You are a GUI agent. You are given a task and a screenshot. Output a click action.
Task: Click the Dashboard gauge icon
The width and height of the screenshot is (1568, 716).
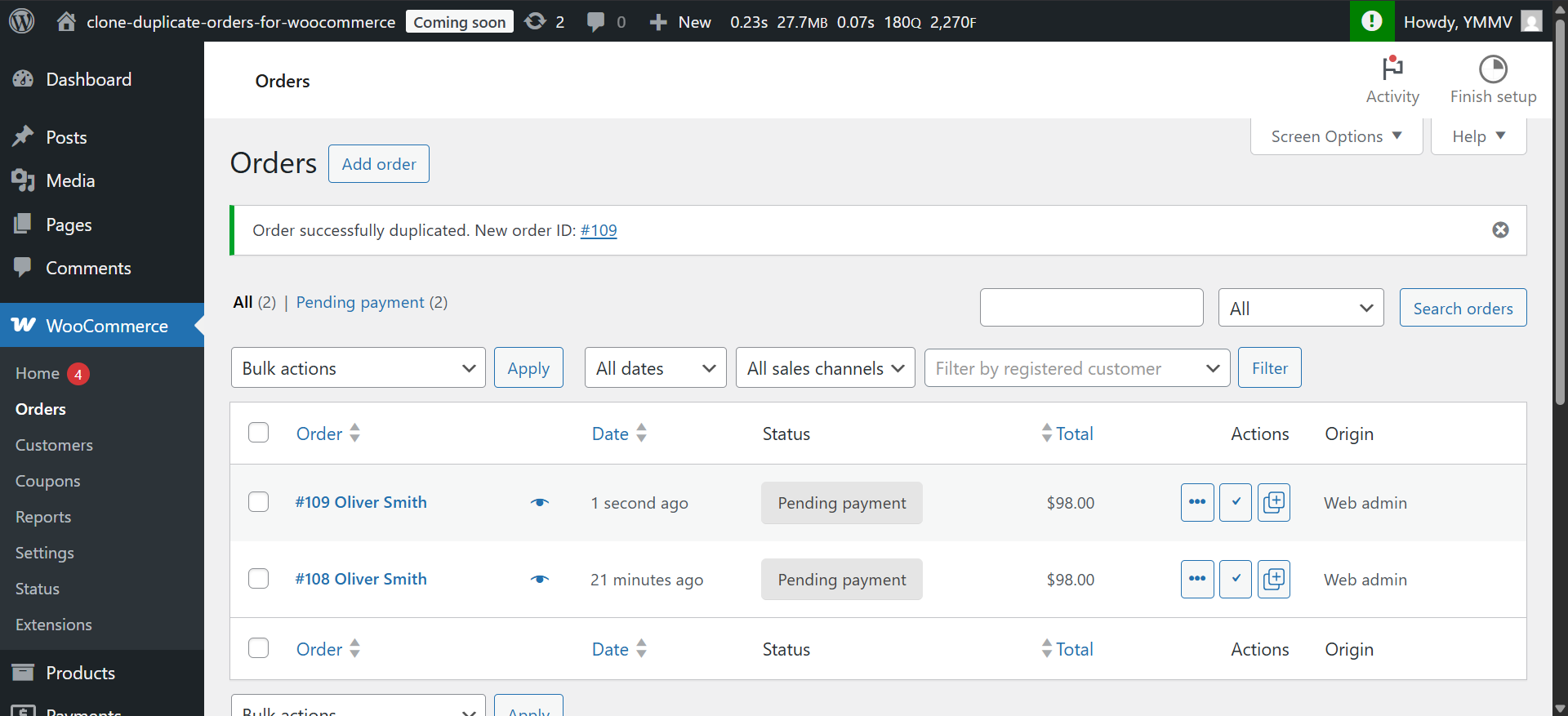(23, 79)
